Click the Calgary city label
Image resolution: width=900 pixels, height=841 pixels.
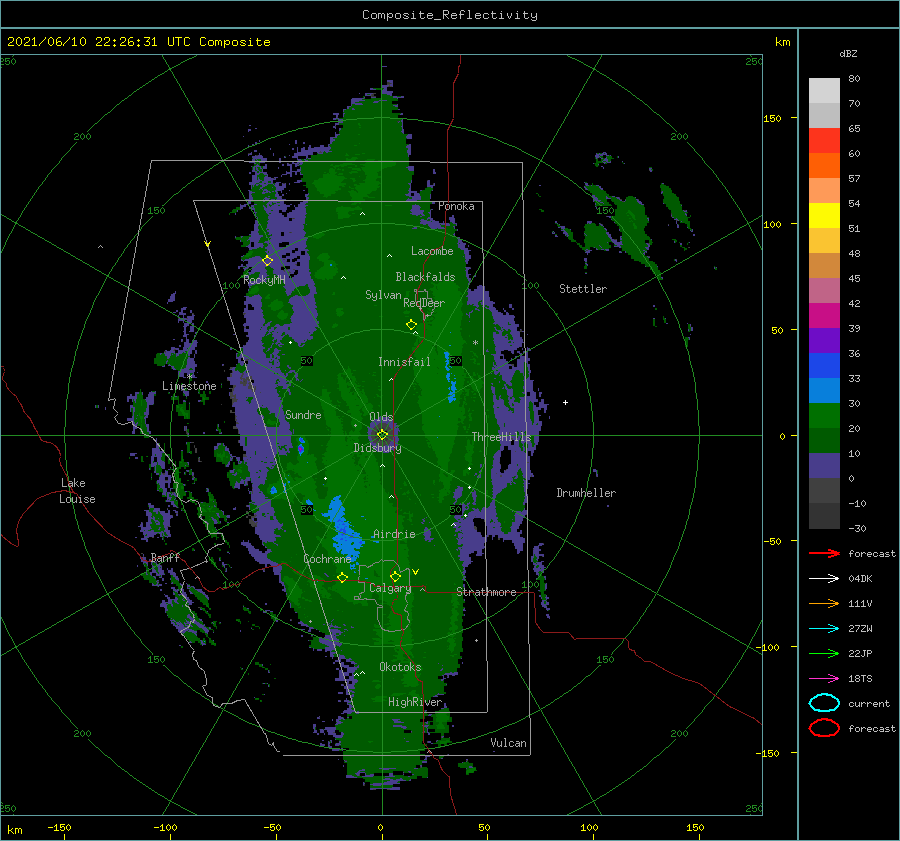coord(390,588)
